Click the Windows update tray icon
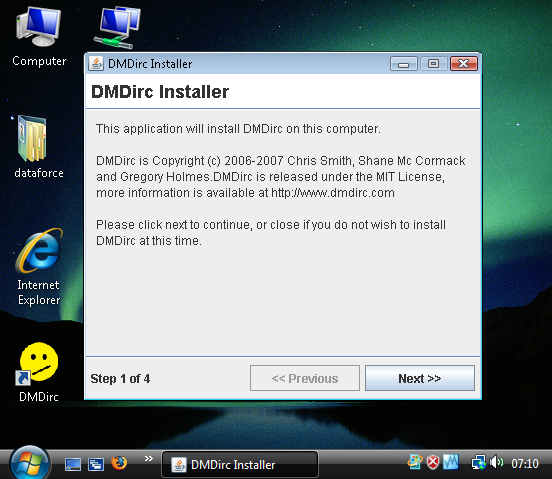This screenshot has height=479, width=552. click(x=415, y=462)
